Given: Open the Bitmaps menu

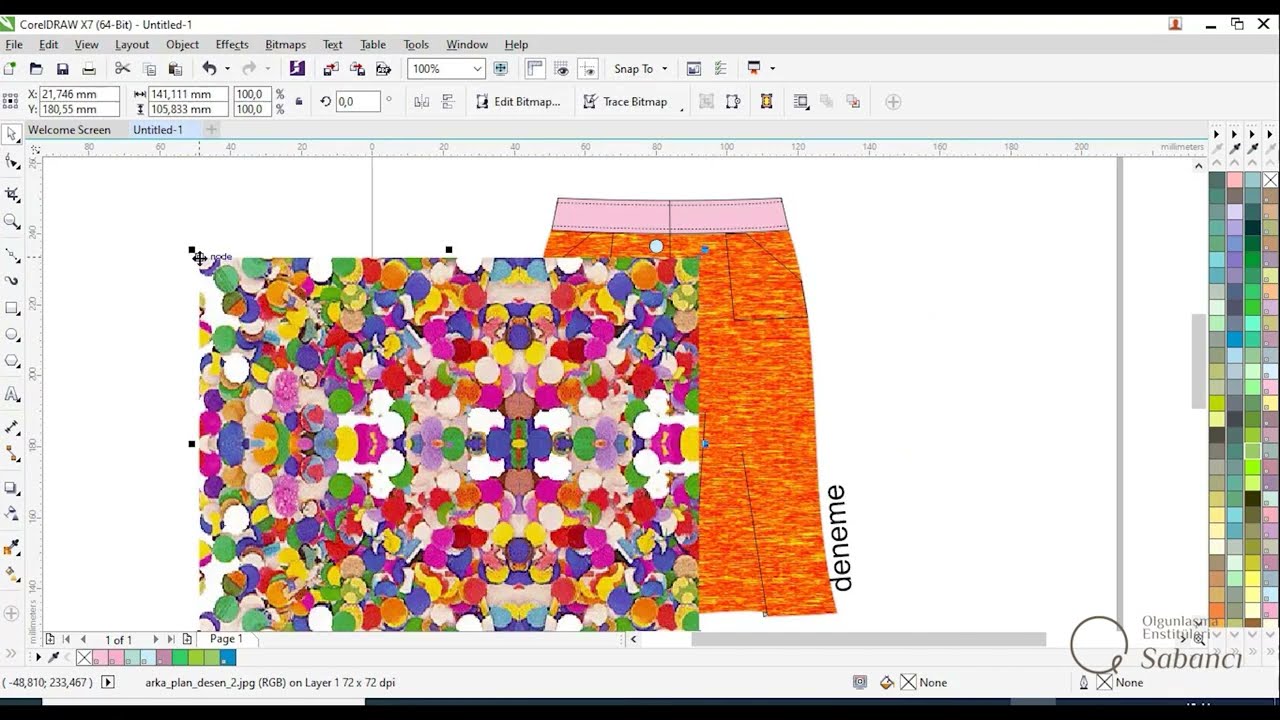Looking at the screenshot, I should (x=285, y=44).
